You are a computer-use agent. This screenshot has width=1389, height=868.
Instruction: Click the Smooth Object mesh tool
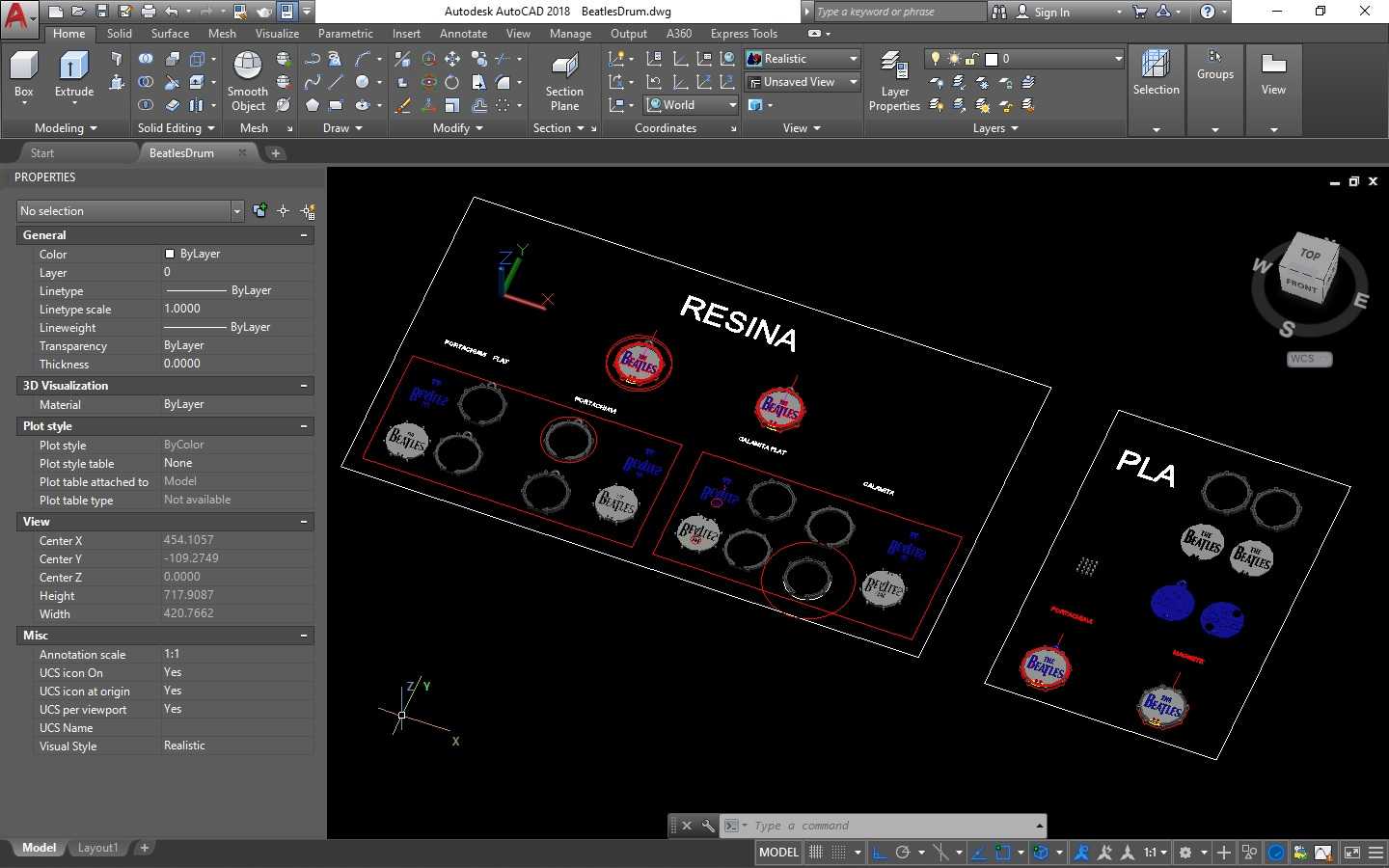point(248,81)
